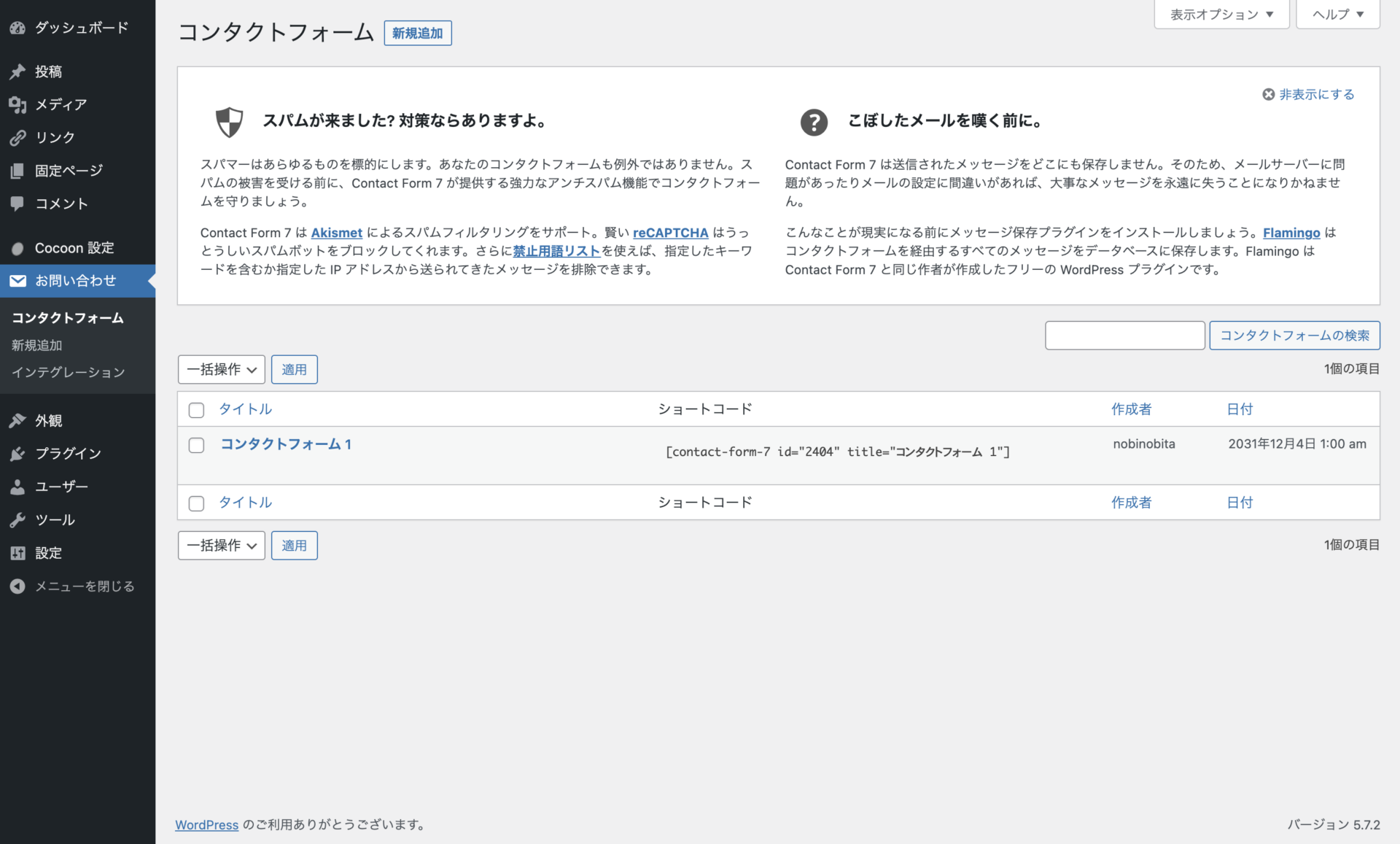Select インテグレーション submenu item

(x=68, y=372)
